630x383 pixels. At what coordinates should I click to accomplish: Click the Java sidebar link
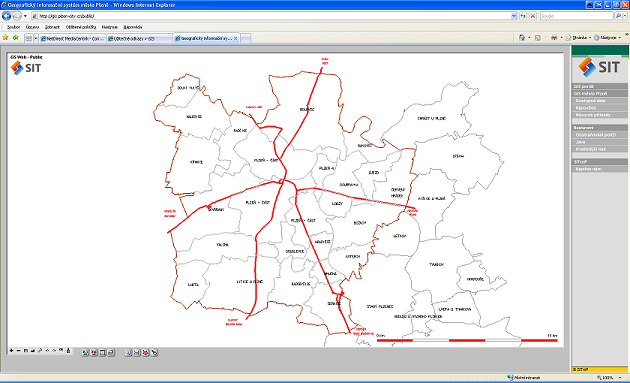[600, 142]
